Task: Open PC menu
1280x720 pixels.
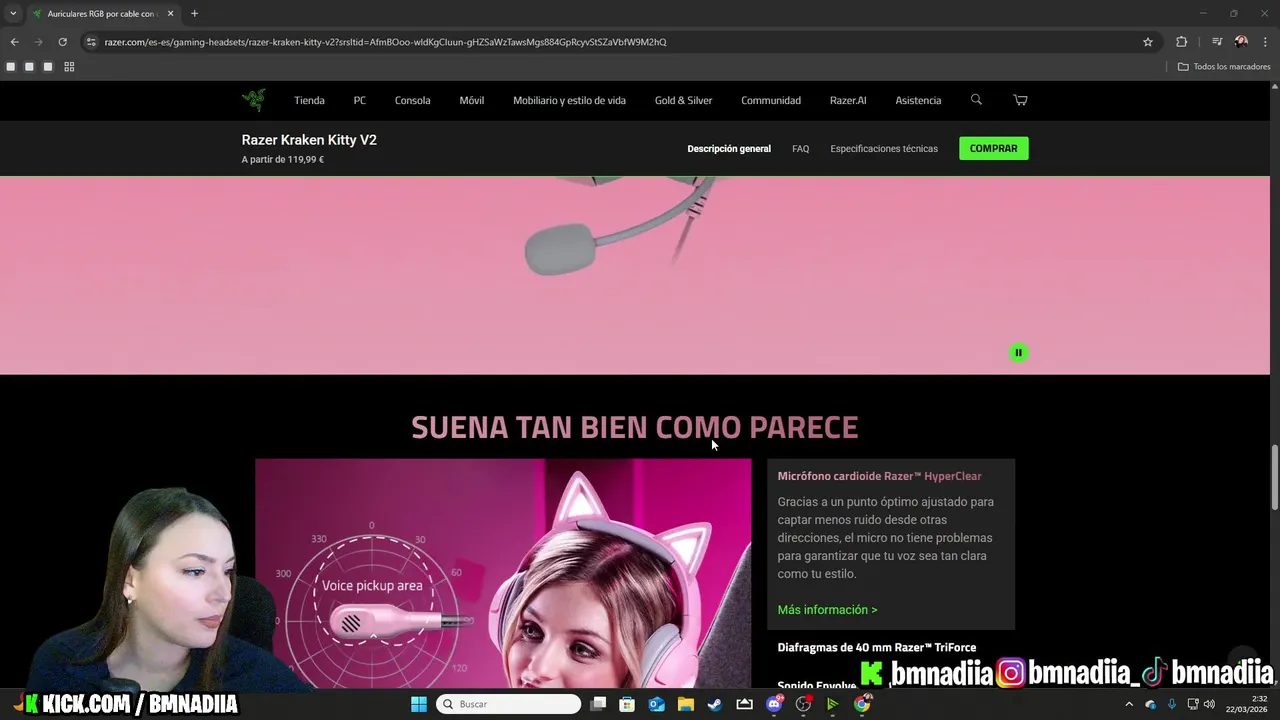Action: coord(359,100)
